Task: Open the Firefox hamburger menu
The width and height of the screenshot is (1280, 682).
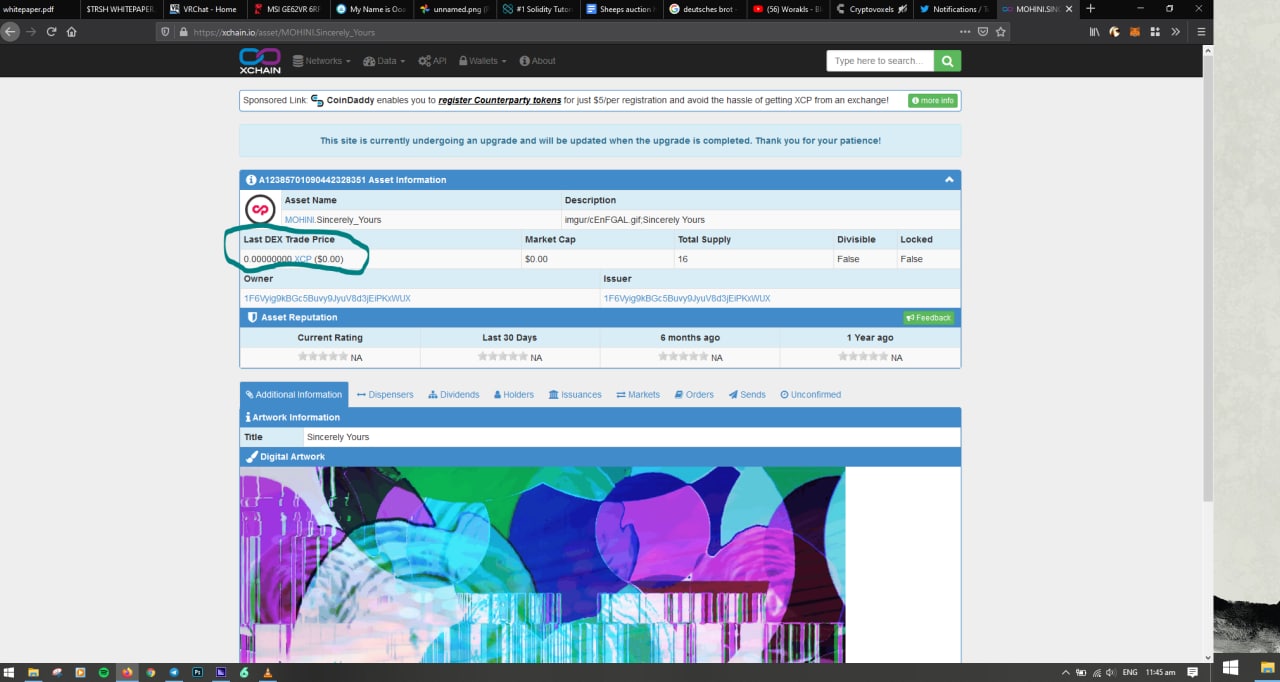Action: (x=1201, y=31)
